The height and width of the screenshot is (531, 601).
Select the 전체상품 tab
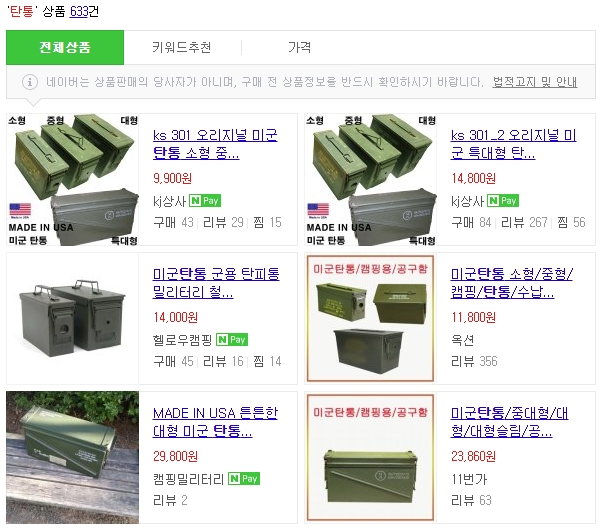65,47
